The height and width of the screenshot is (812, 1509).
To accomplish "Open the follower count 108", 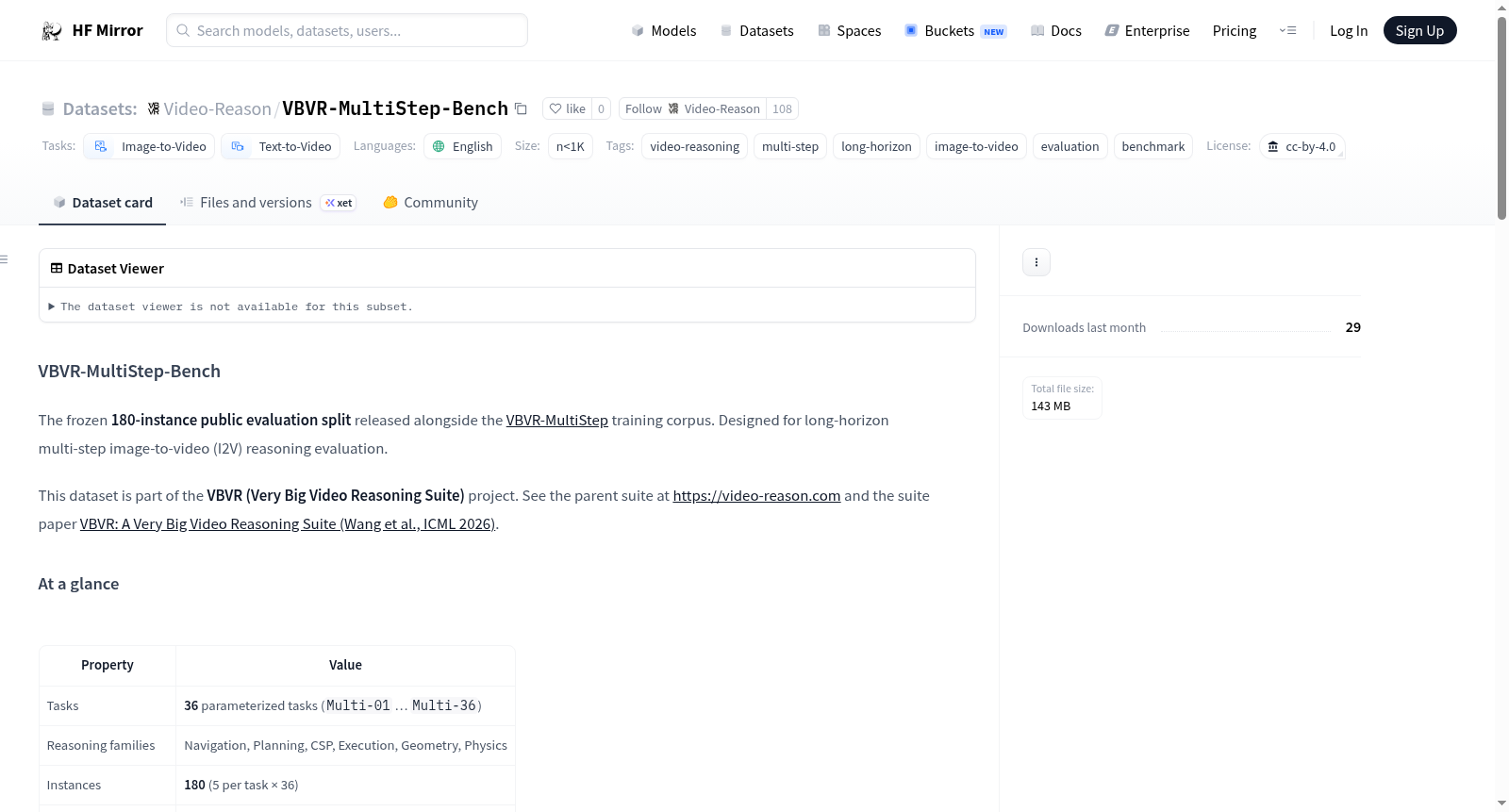I will pos(782,108).
